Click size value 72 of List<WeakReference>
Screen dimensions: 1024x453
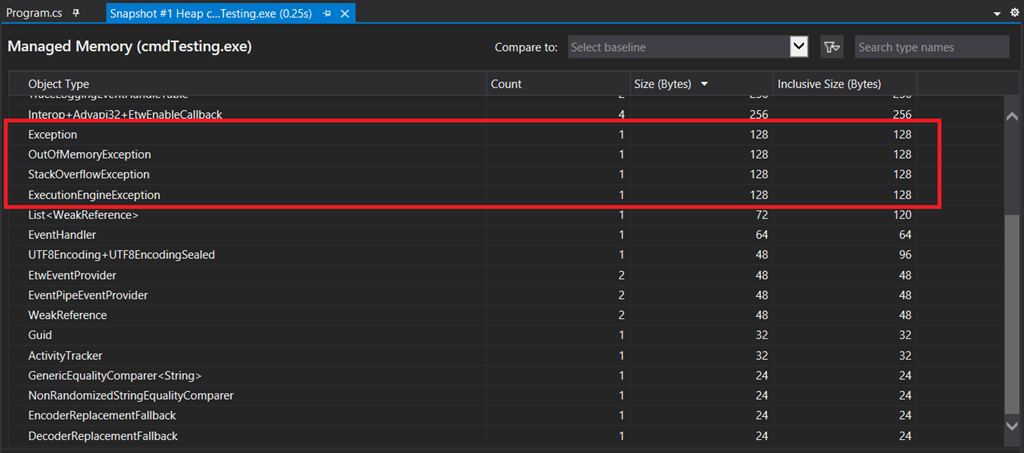click(761, 215)
